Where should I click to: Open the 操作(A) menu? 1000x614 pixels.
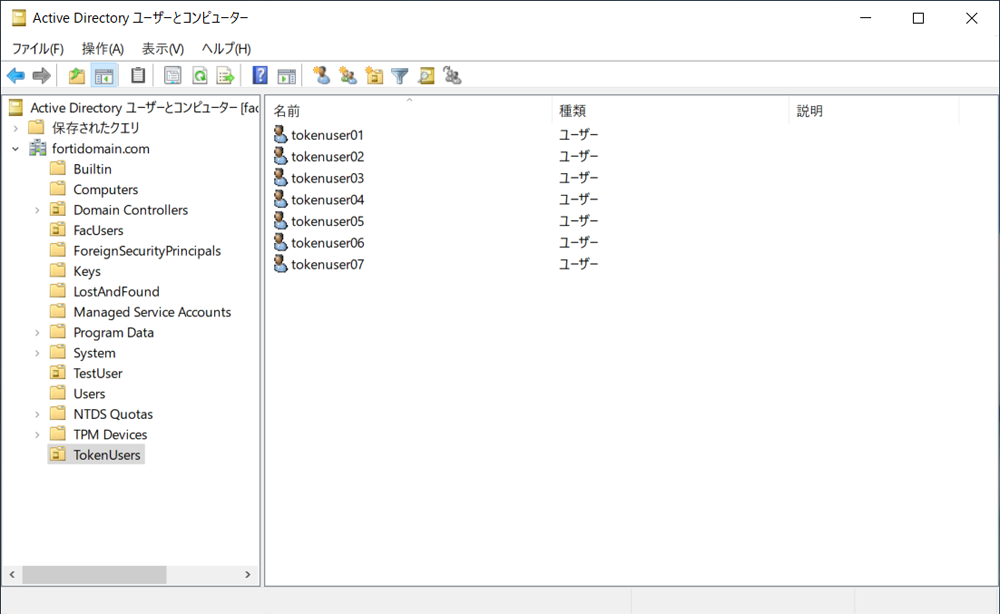click(103, 48)
